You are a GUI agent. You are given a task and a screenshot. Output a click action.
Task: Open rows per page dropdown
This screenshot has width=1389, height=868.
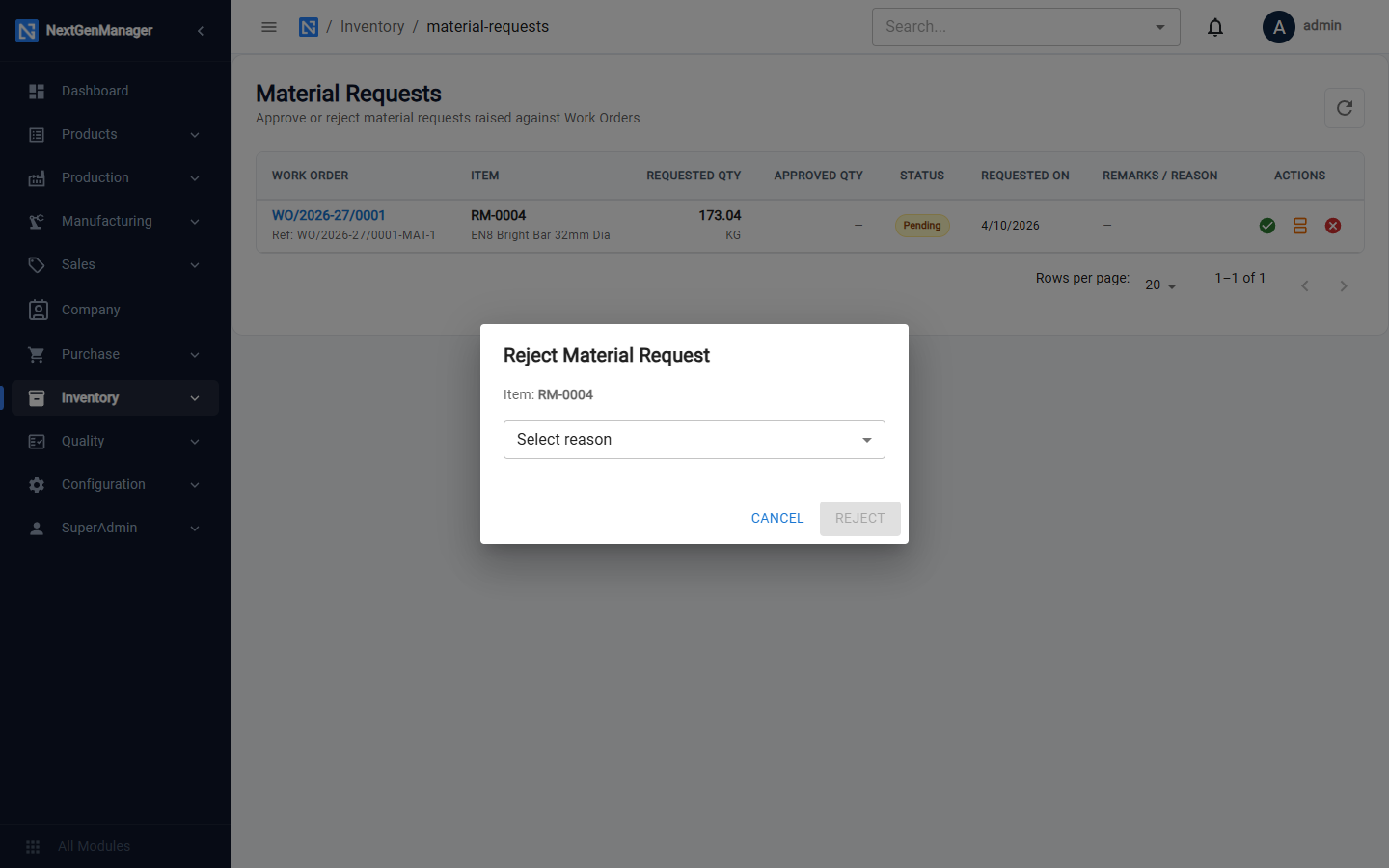(1160, 285)
